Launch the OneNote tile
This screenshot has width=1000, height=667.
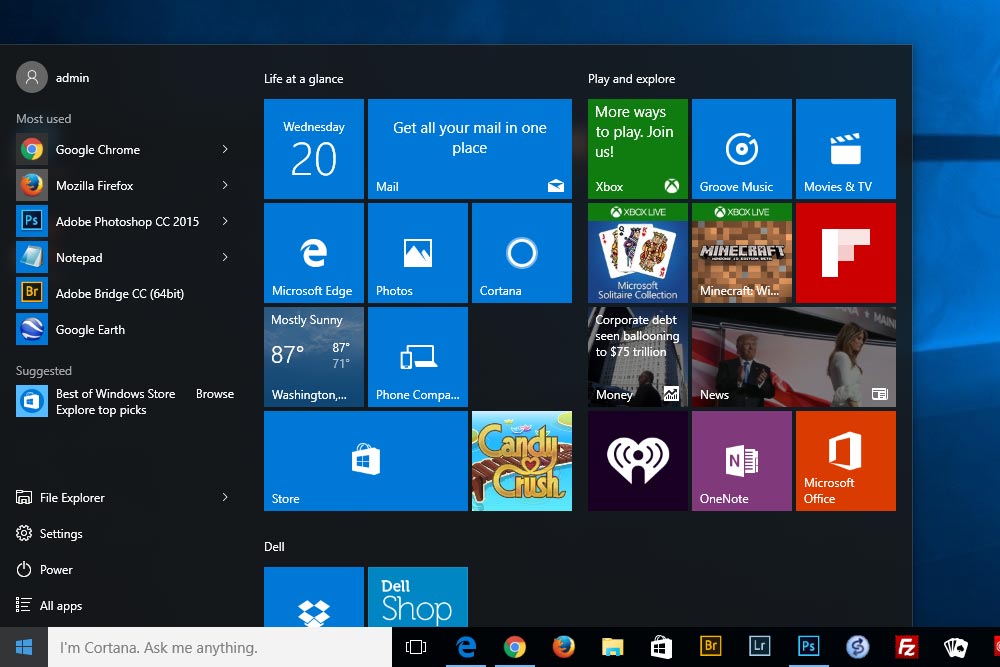click(x=741, y=461)
